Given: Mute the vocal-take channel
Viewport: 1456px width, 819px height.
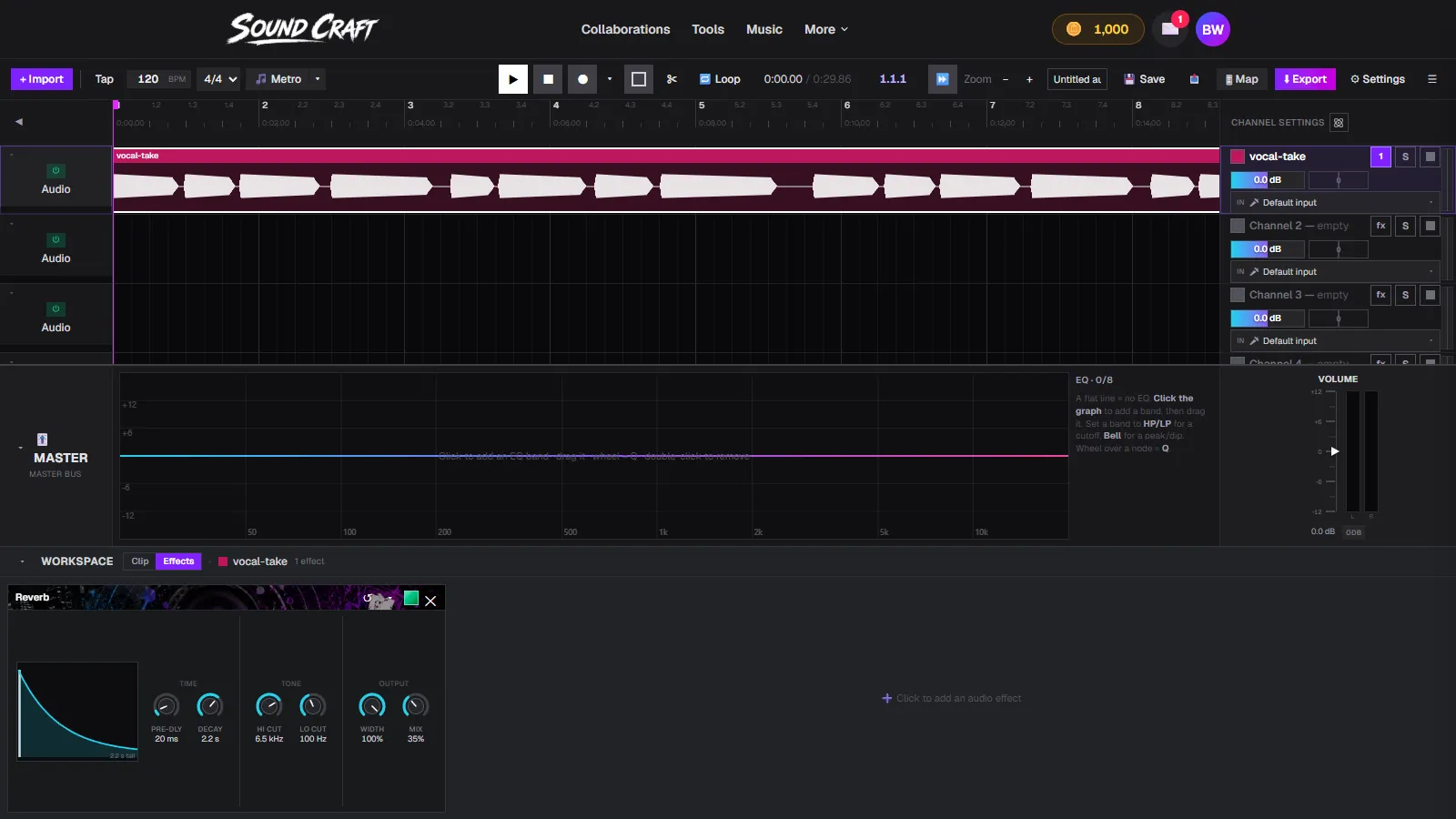Looking at the screenshot, I should (1431, 157).
